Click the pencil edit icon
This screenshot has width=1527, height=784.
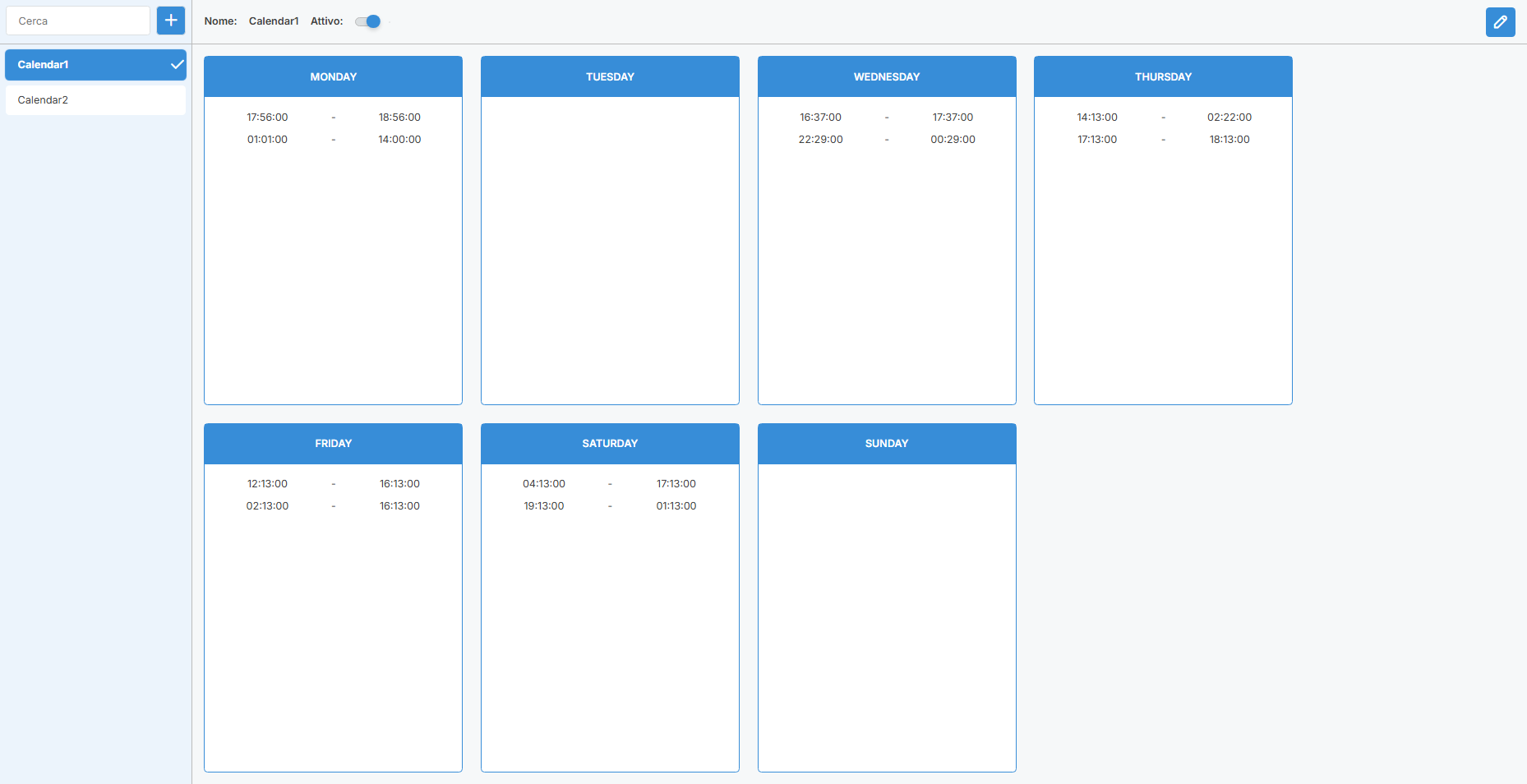click(x=1500, y=22)
